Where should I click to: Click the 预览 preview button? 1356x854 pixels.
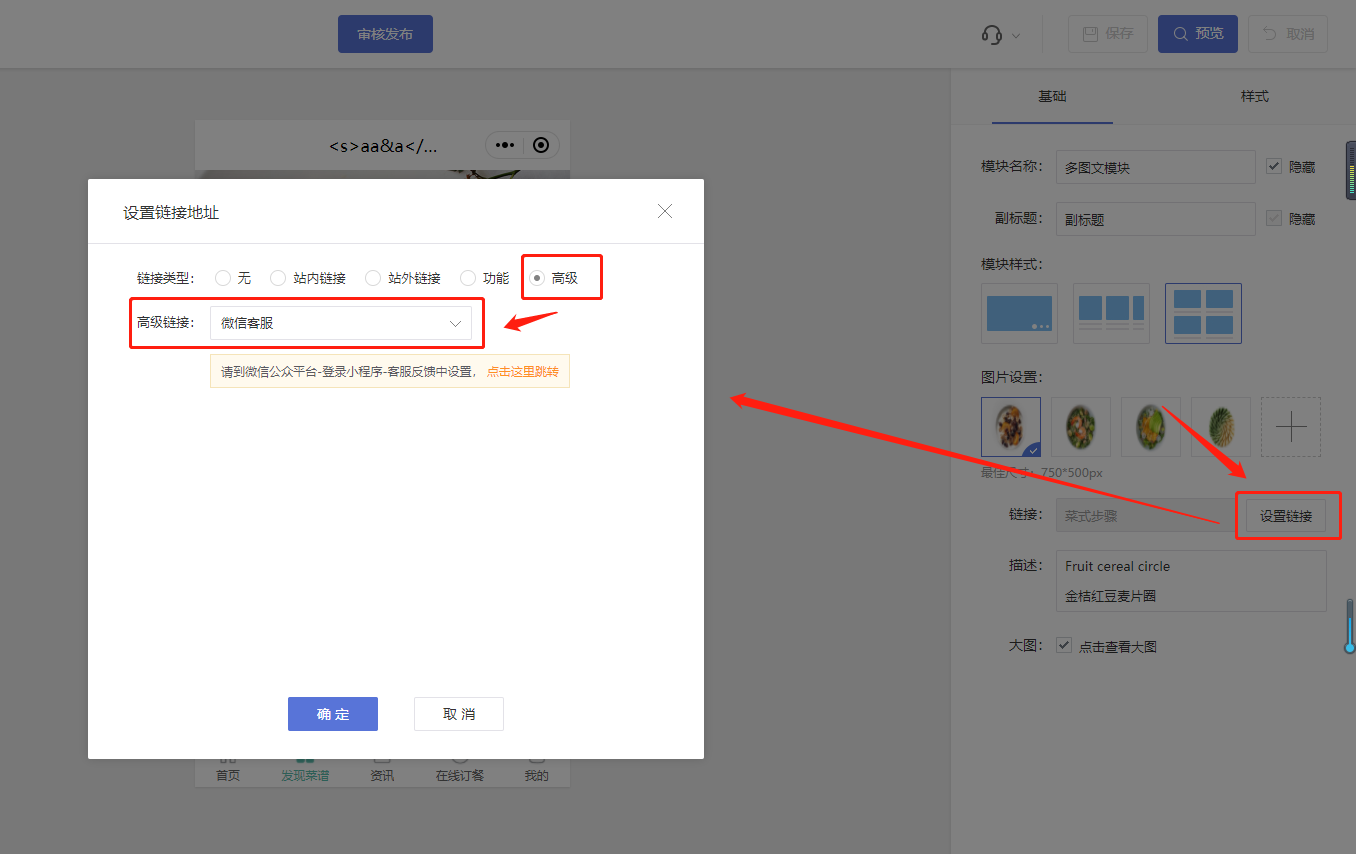[x=1198, y=34]
